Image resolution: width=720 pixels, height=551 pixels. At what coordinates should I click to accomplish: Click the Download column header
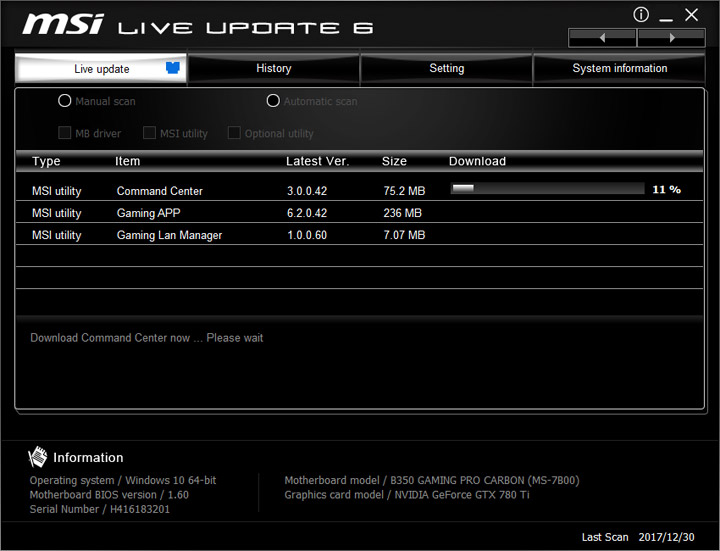click(478, 161)
